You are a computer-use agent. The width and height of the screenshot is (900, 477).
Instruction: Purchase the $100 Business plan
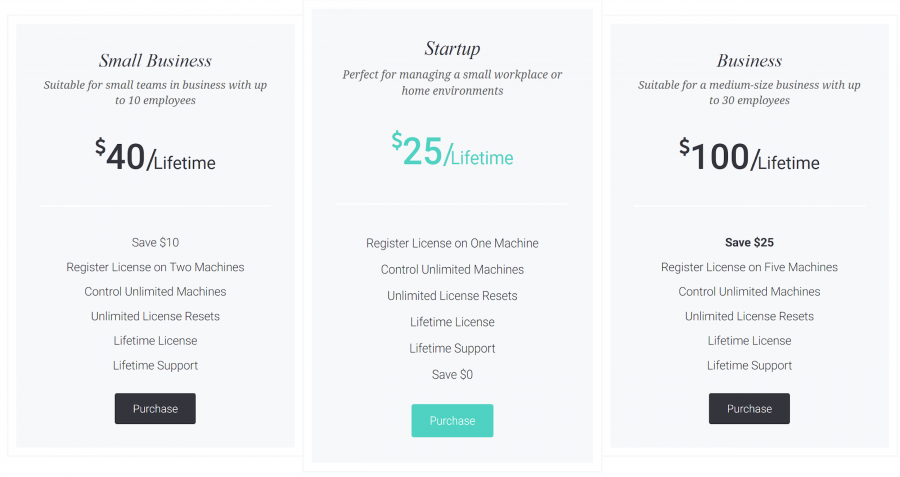(749, 408)
